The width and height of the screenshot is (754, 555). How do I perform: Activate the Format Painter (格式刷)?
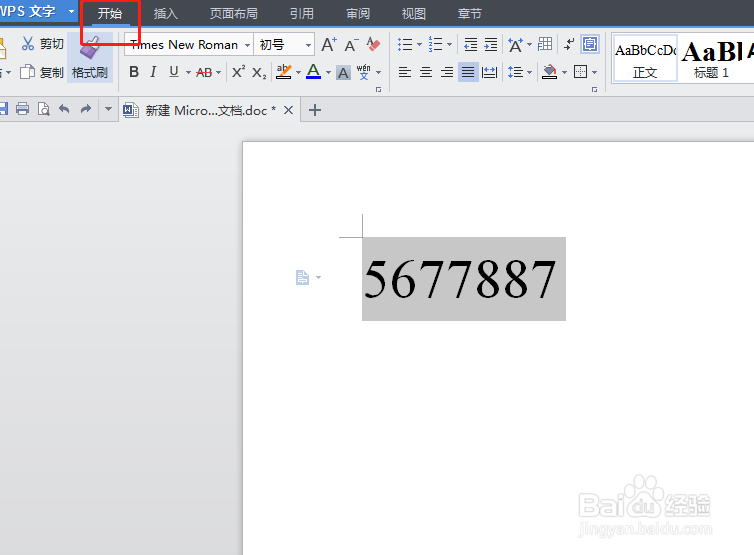(89, 58)
